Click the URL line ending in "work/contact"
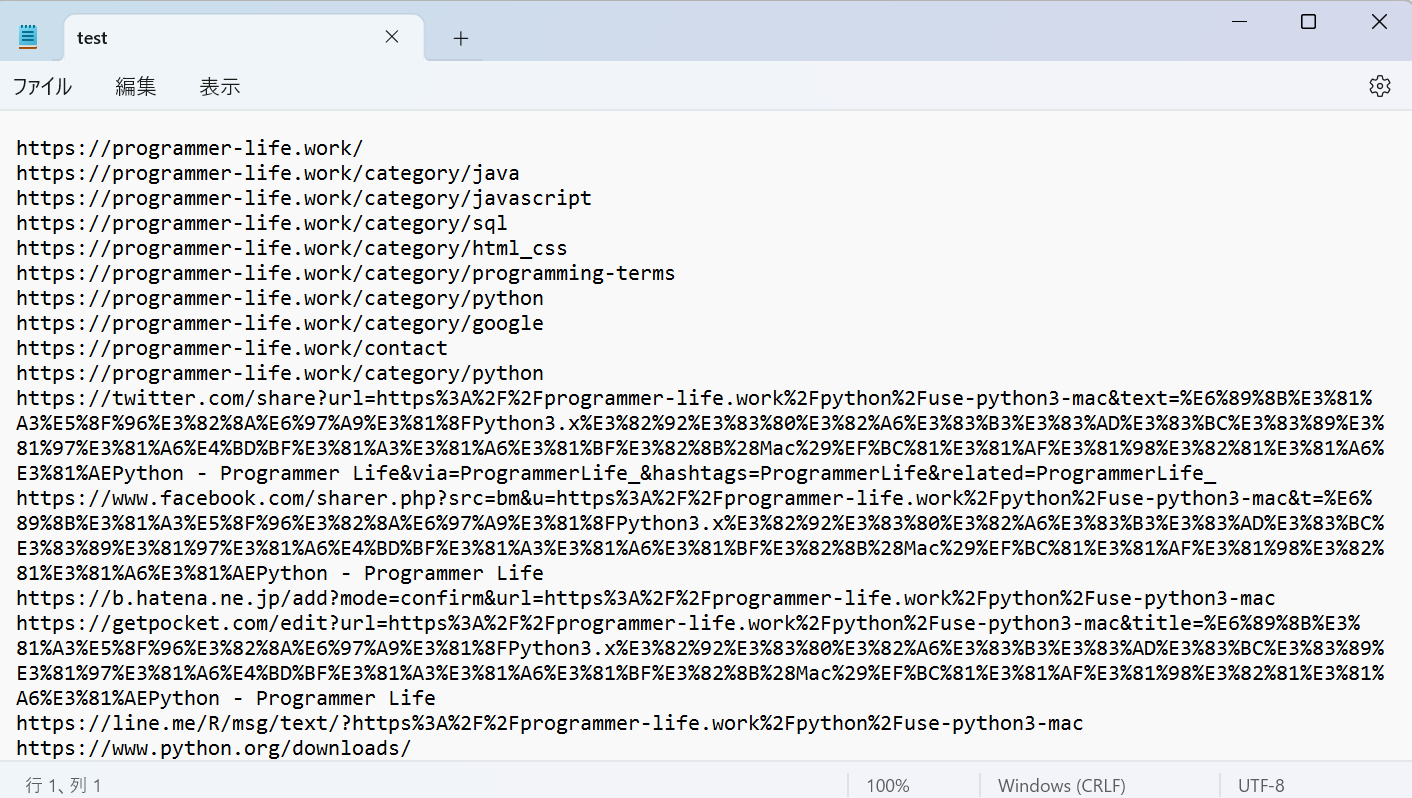This screenshot has height=798, width=1412. coord(232,348)
